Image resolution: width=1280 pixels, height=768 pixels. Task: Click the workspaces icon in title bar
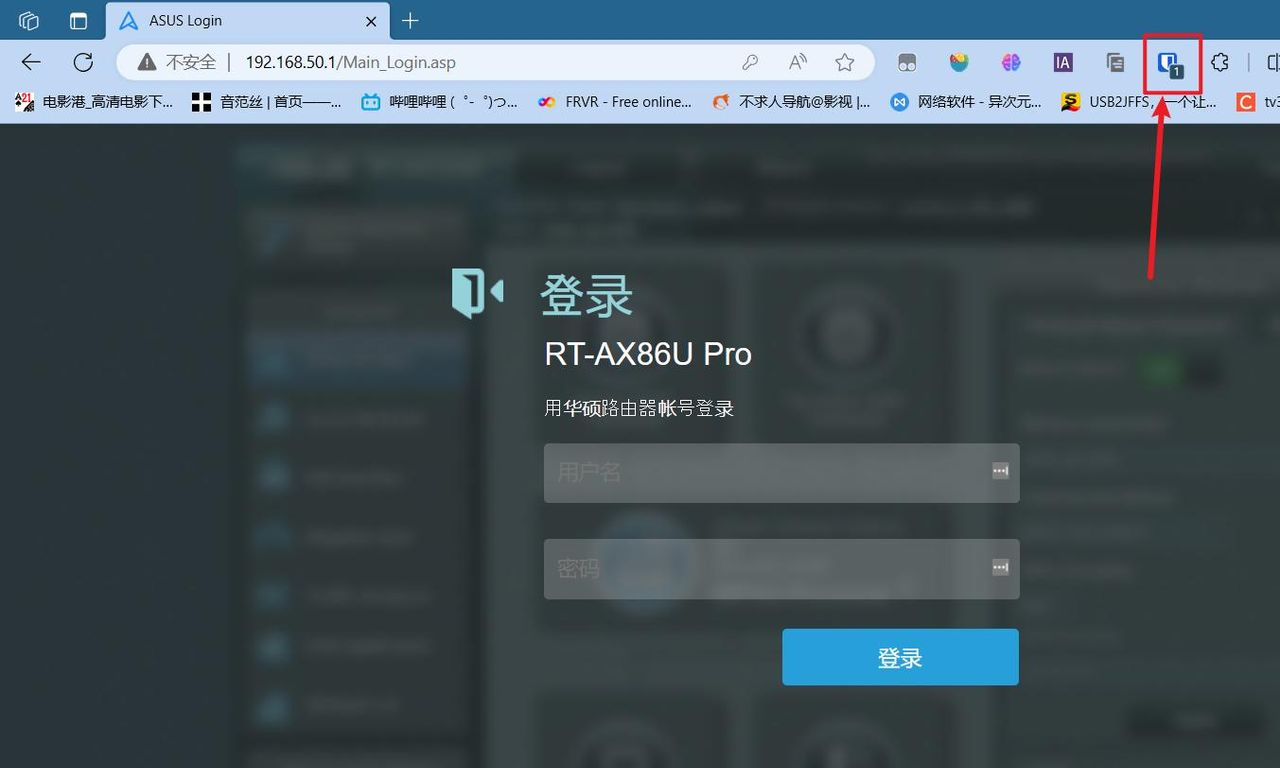[29, 20]
